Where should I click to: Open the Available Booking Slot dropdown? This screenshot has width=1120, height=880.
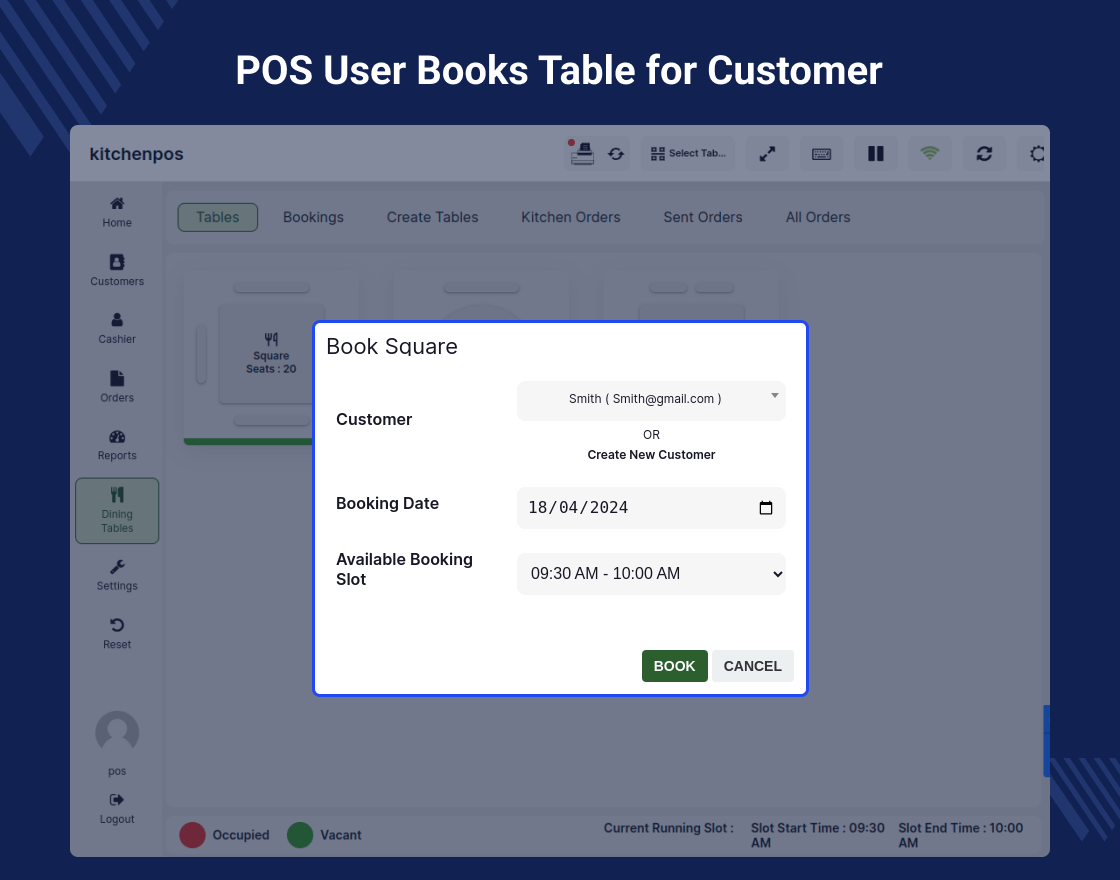(651, 574)
